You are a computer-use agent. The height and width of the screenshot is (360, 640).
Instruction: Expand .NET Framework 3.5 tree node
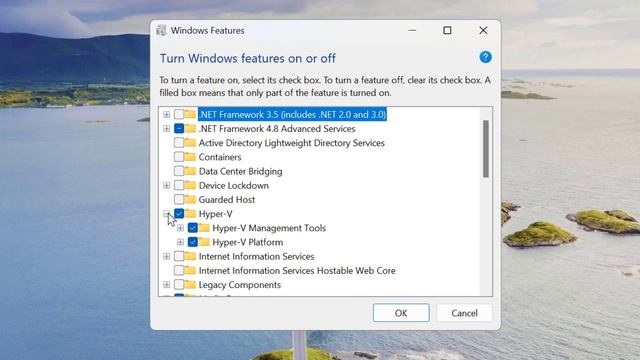point(167,114)
